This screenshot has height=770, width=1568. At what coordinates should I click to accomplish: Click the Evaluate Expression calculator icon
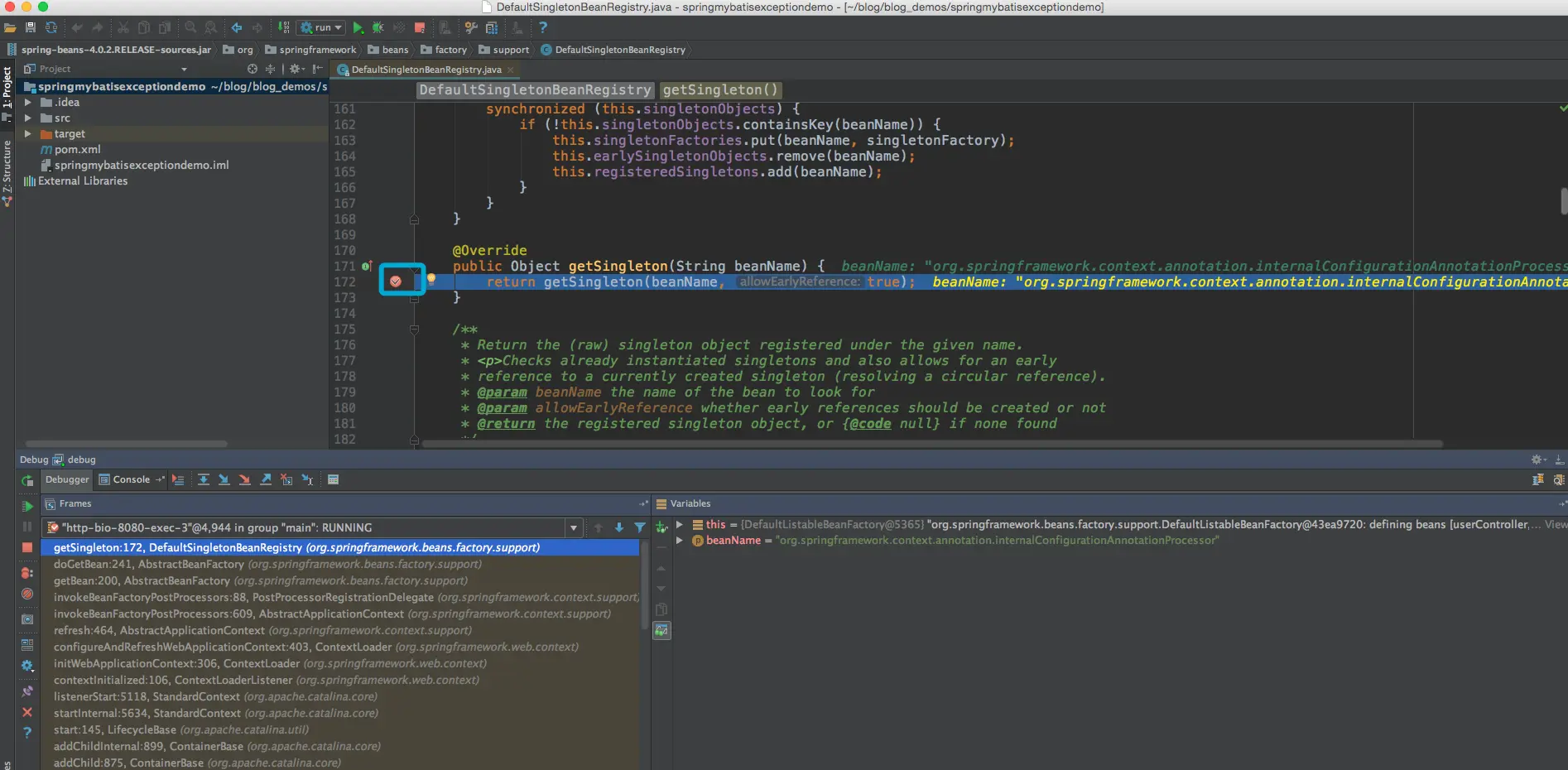333,479
